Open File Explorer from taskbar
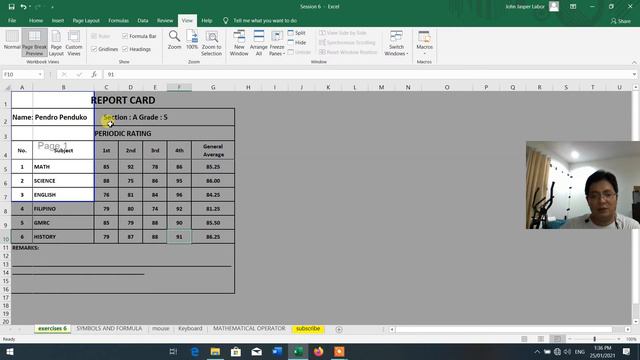Viewport: 640px width, 360px height. (215, 351)
